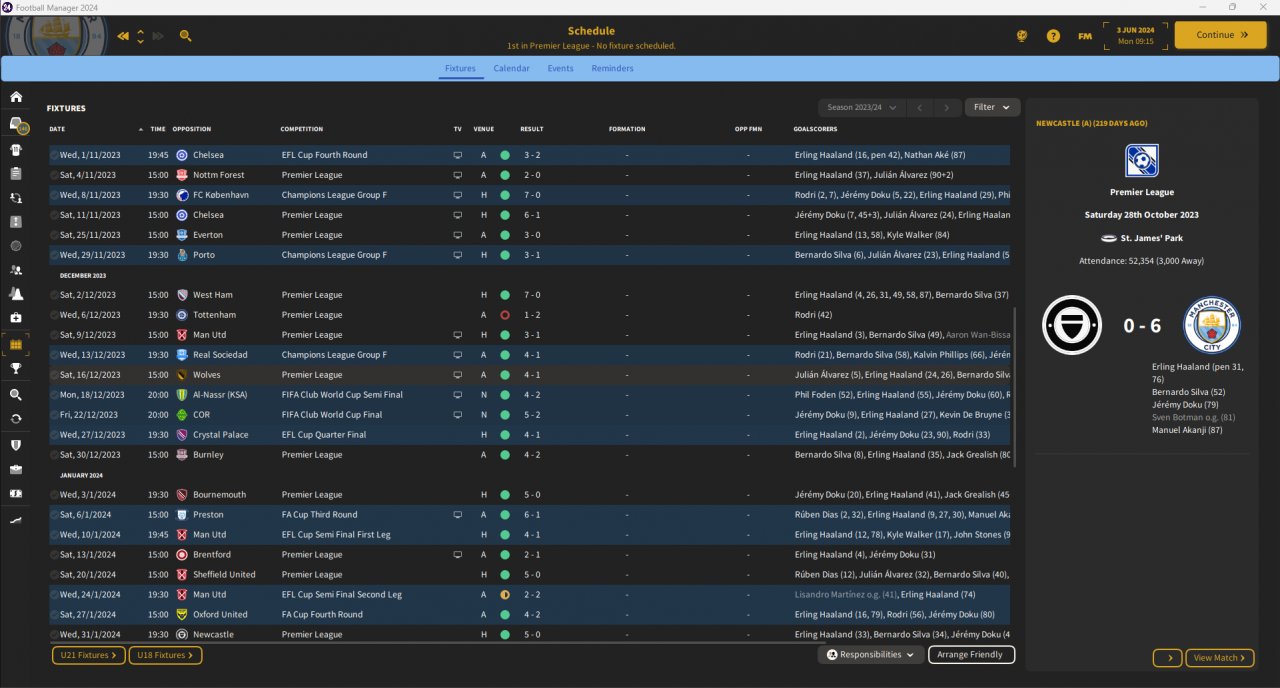Open the globe world icon in header
Screen dimensions: 1280x688
click(x=1022, y=36)
